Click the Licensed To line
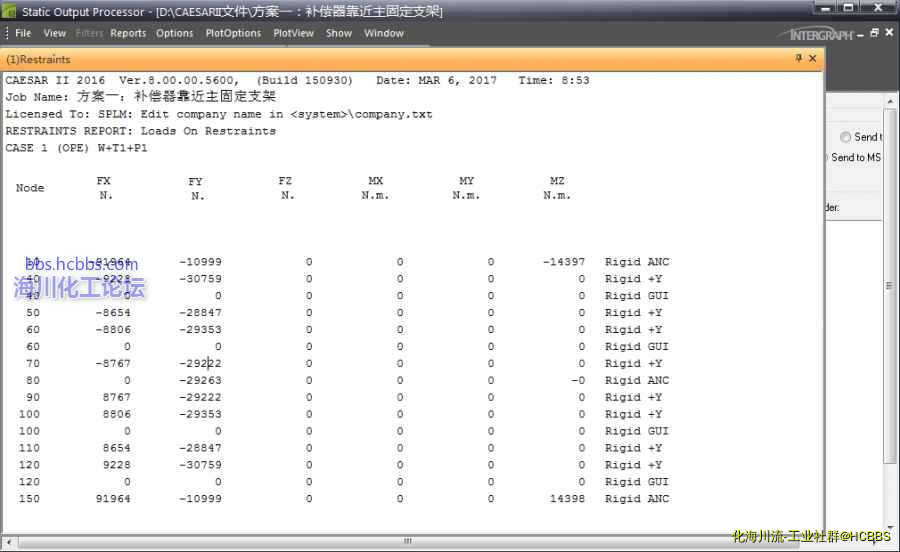 click(219, 114)
